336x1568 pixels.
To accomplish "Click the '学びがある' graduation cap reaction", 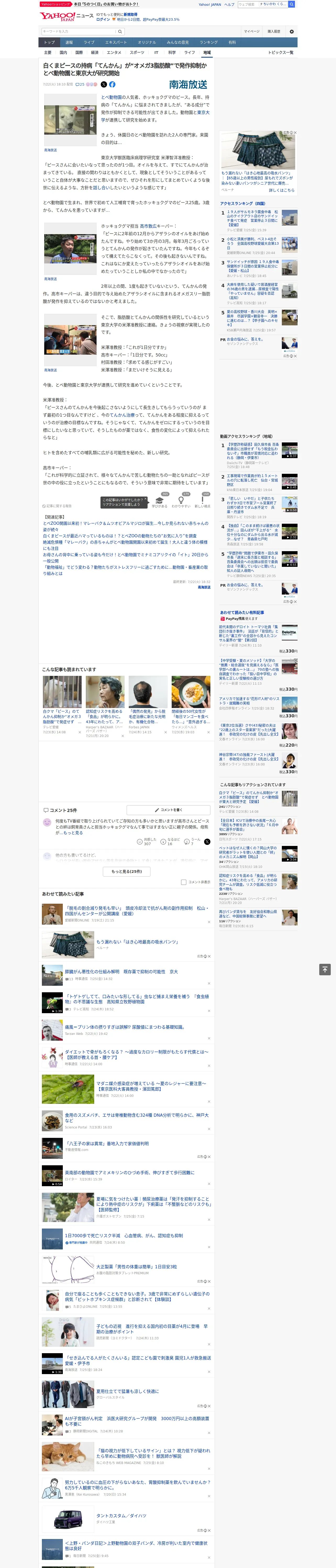I will (160, 501).
